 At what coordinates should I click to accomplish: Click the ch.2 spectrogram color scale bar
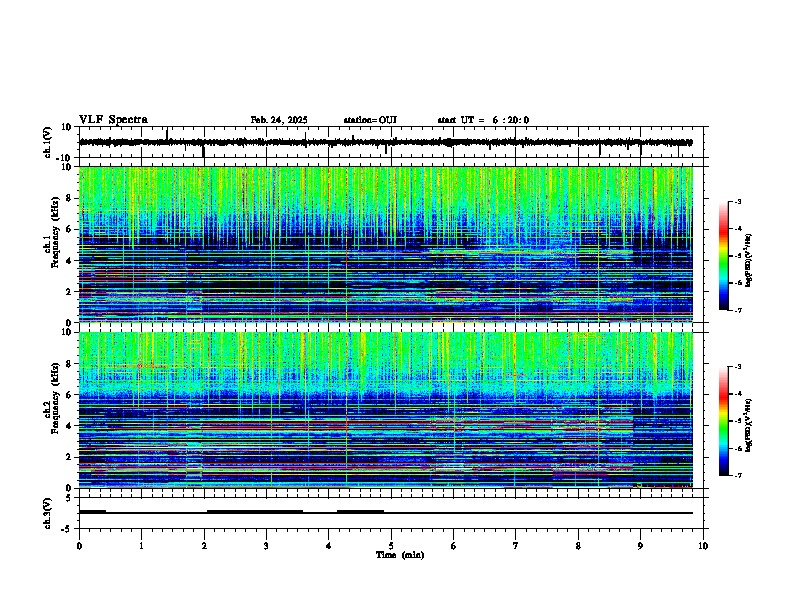(724, 421)
